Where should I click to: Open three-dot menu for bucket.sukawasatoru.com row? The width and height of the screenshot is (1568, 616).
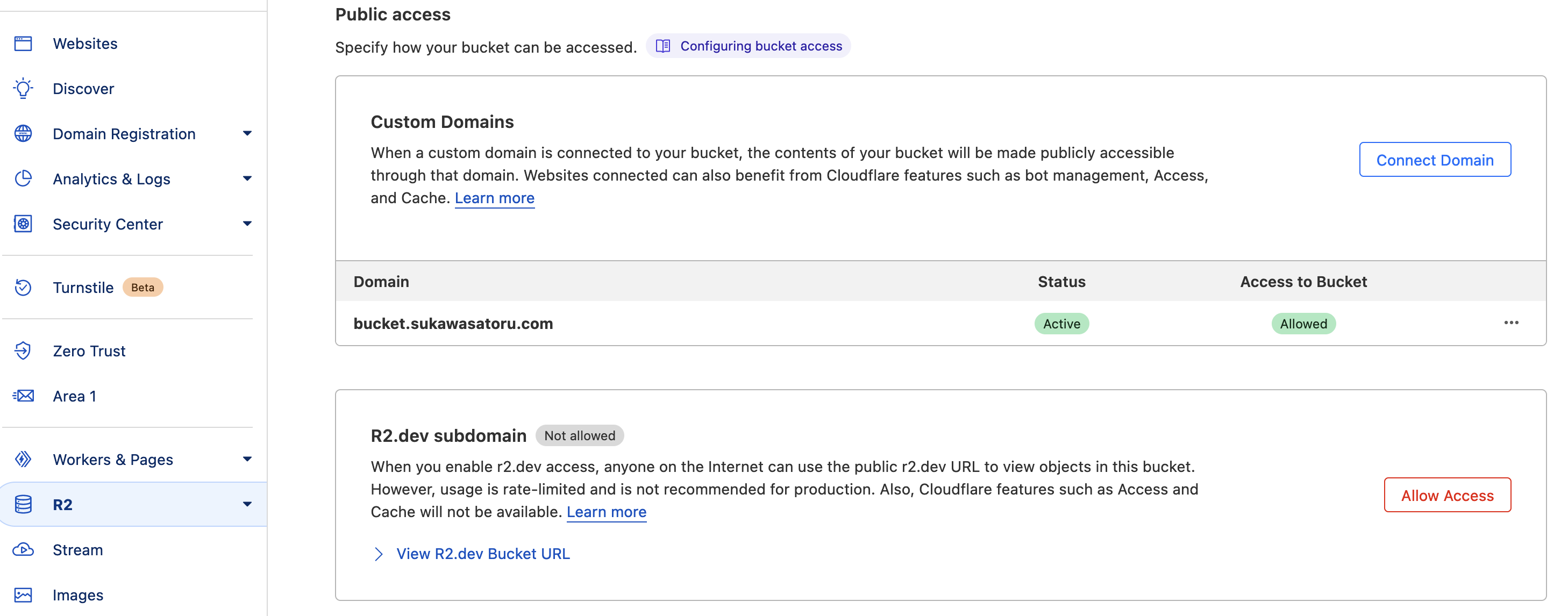click(x=1511, y=323)
